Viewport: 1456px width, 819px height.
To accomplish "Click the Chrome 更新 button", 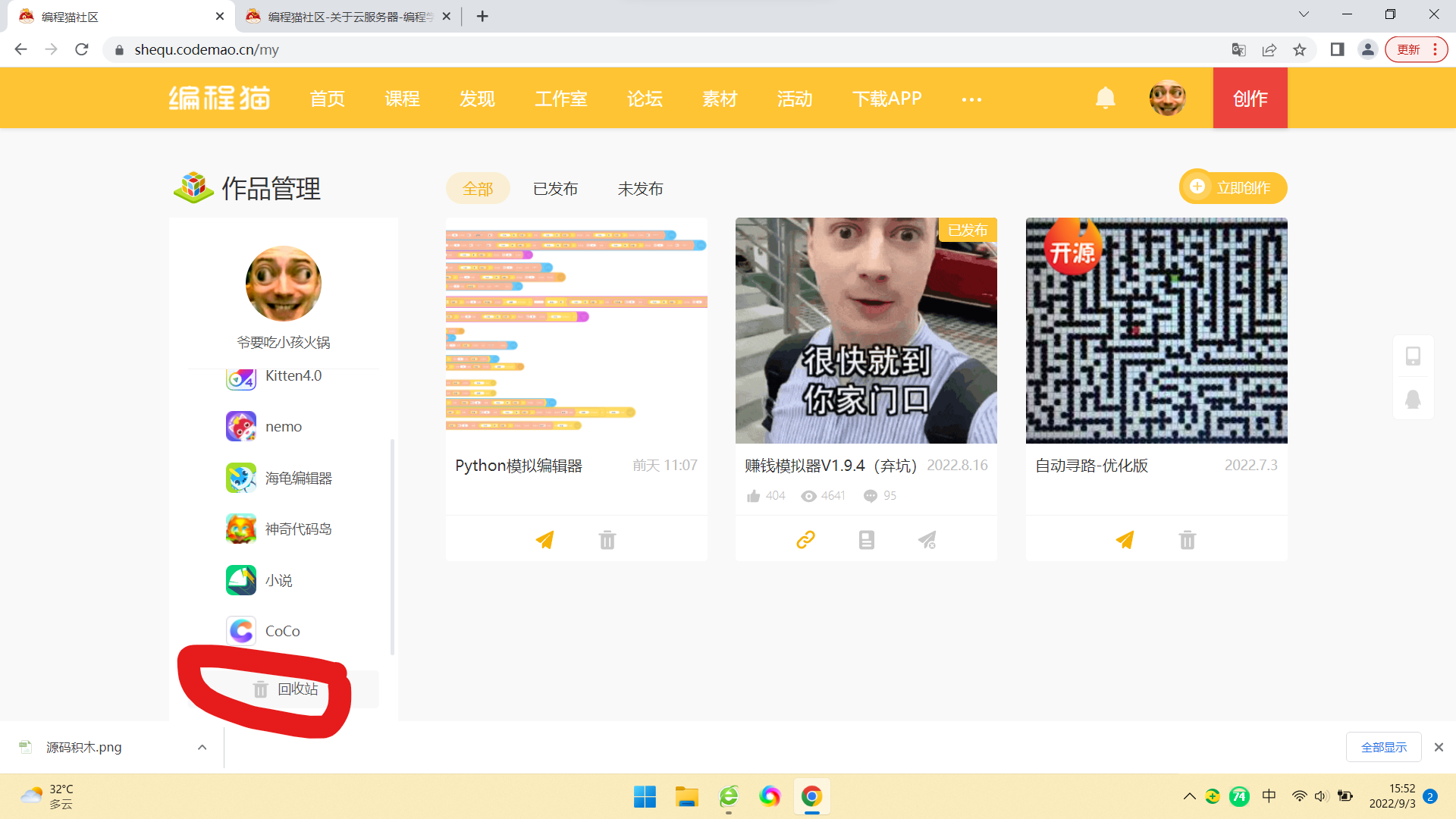I will pos(1416,50).
